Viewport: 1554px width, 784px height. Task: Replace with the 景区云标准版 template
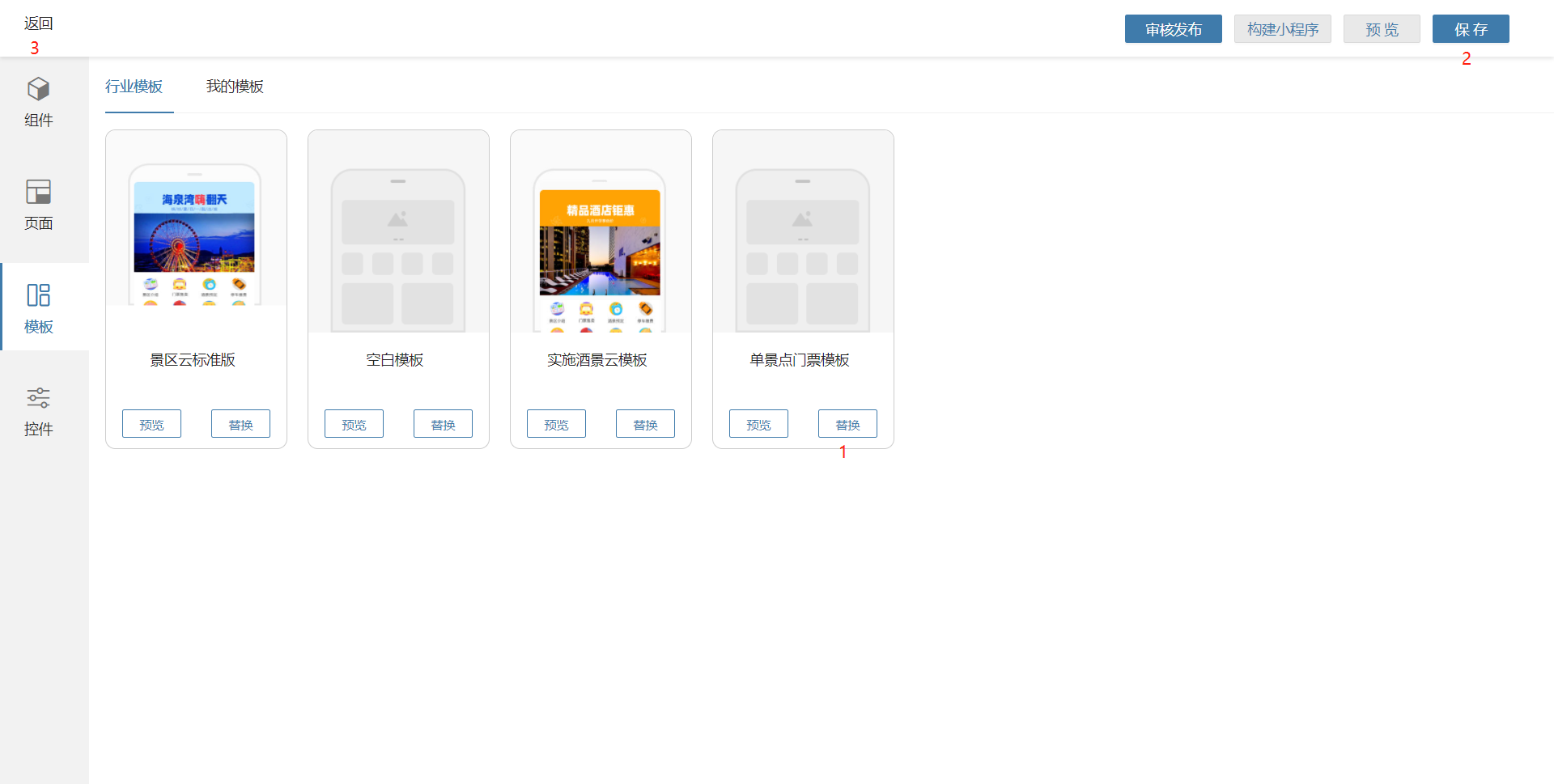coord(240,424)
